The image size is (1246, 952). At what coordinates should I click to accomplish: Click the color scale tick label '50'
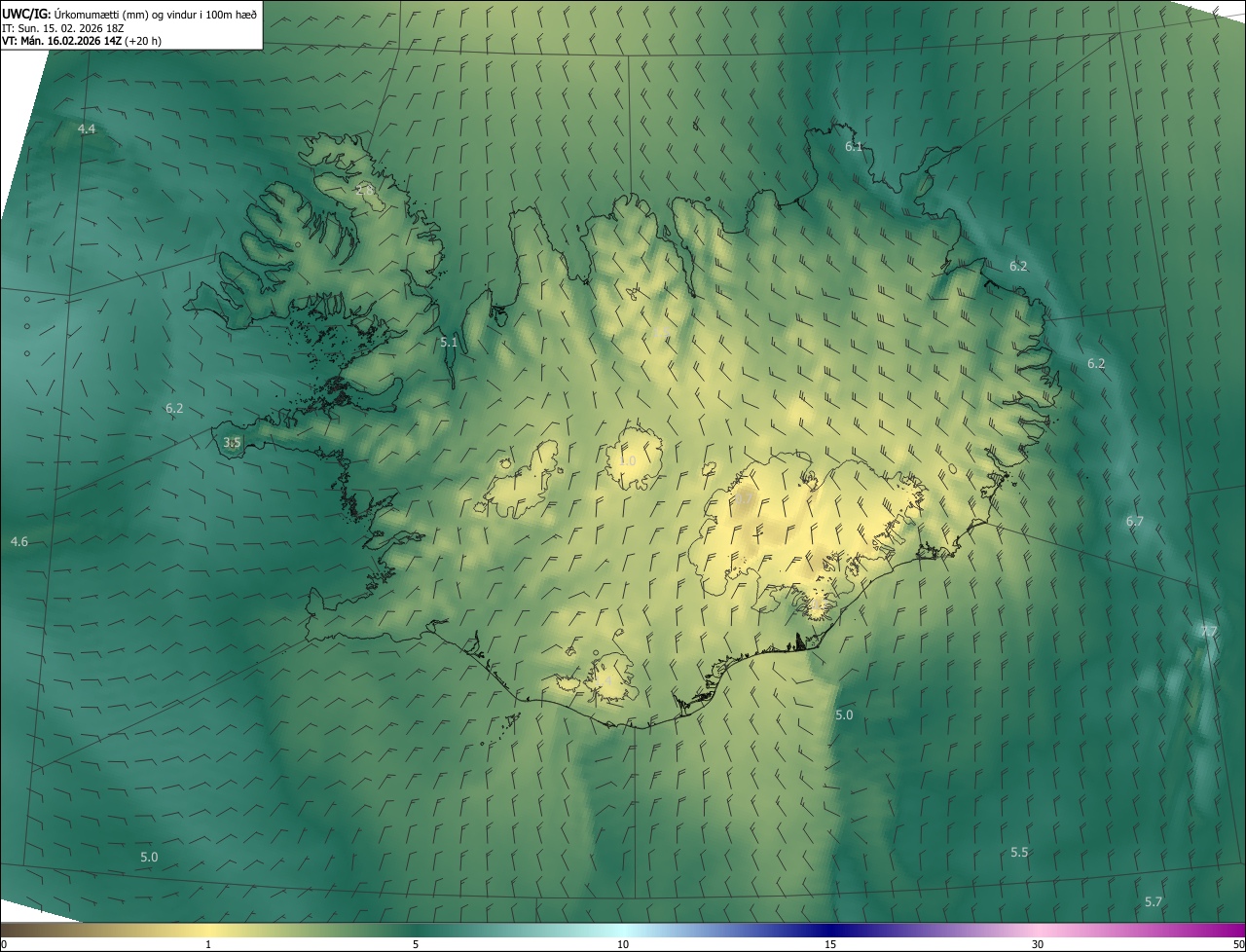(x=1238, y=945)
